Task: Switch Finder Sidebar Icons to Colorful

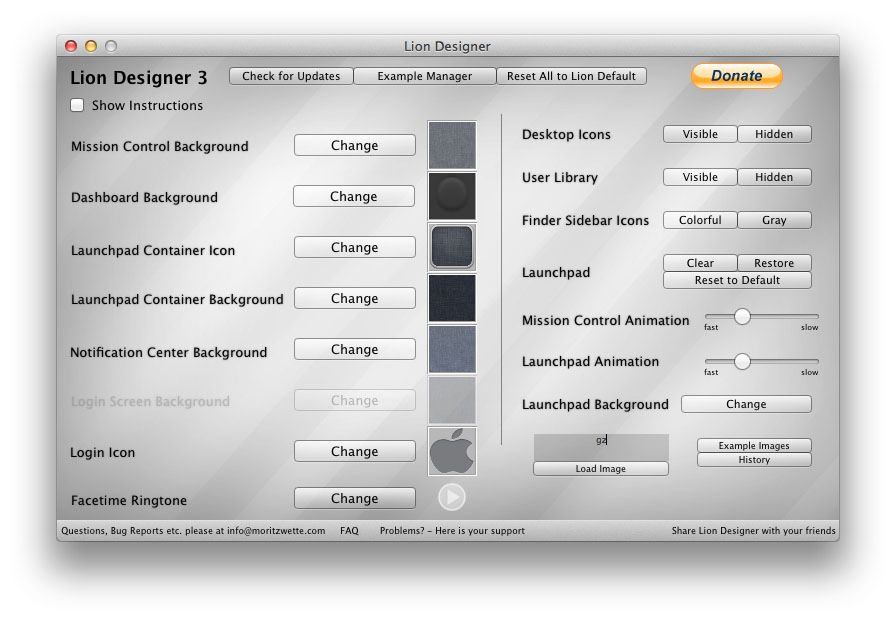Action: pos(700,220)
